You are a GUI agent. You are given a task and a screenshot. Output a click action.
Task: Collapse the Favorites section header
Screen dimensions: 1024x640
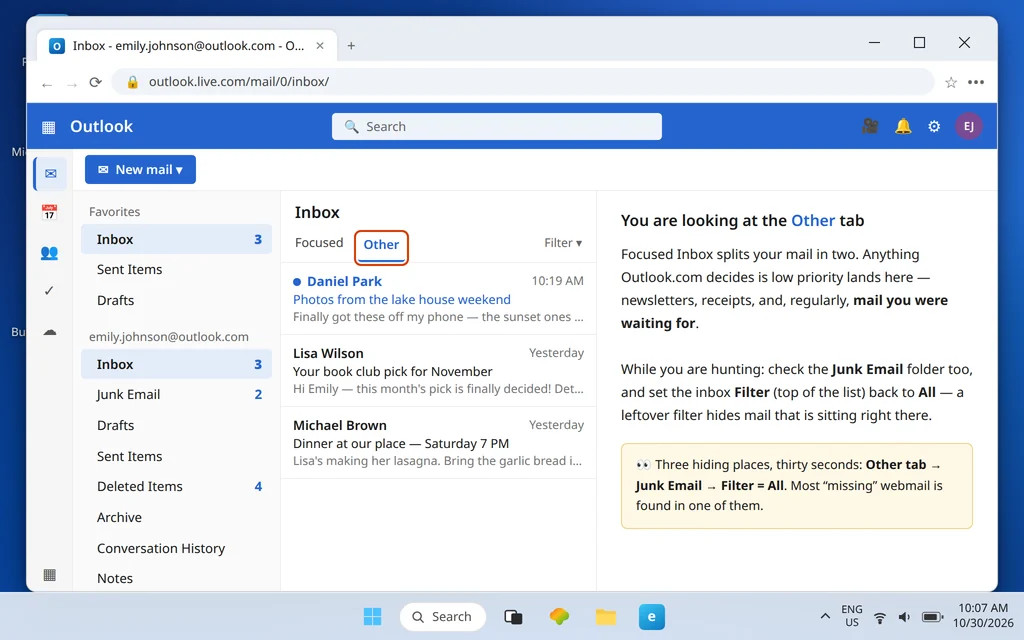click(x=115, y=212)
